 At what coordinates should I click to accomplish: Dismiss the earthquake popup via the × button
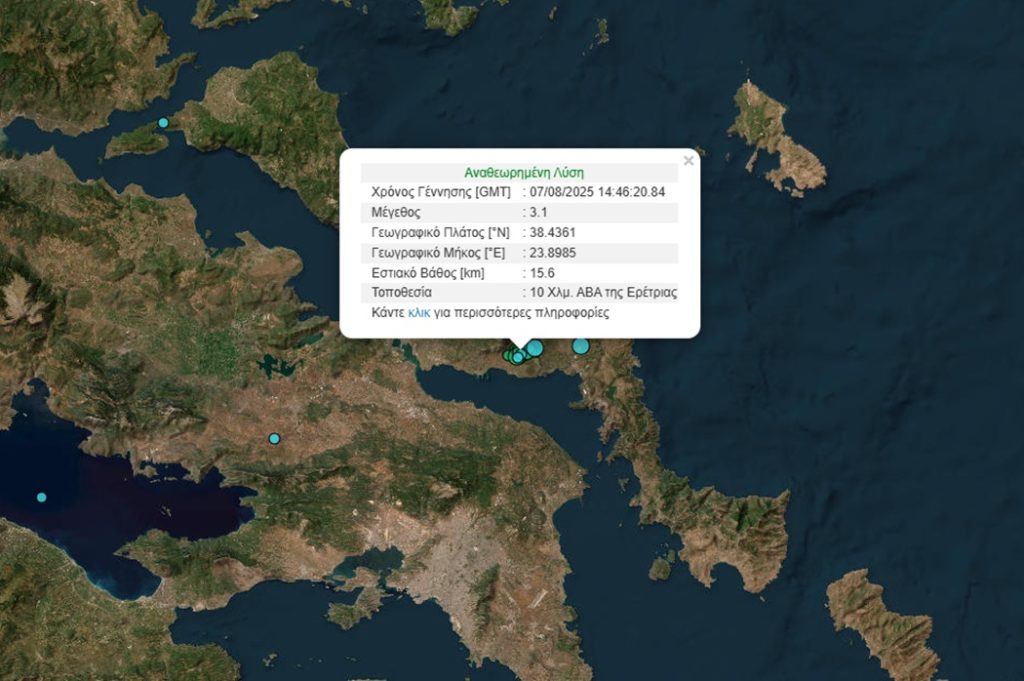[688, 159]
